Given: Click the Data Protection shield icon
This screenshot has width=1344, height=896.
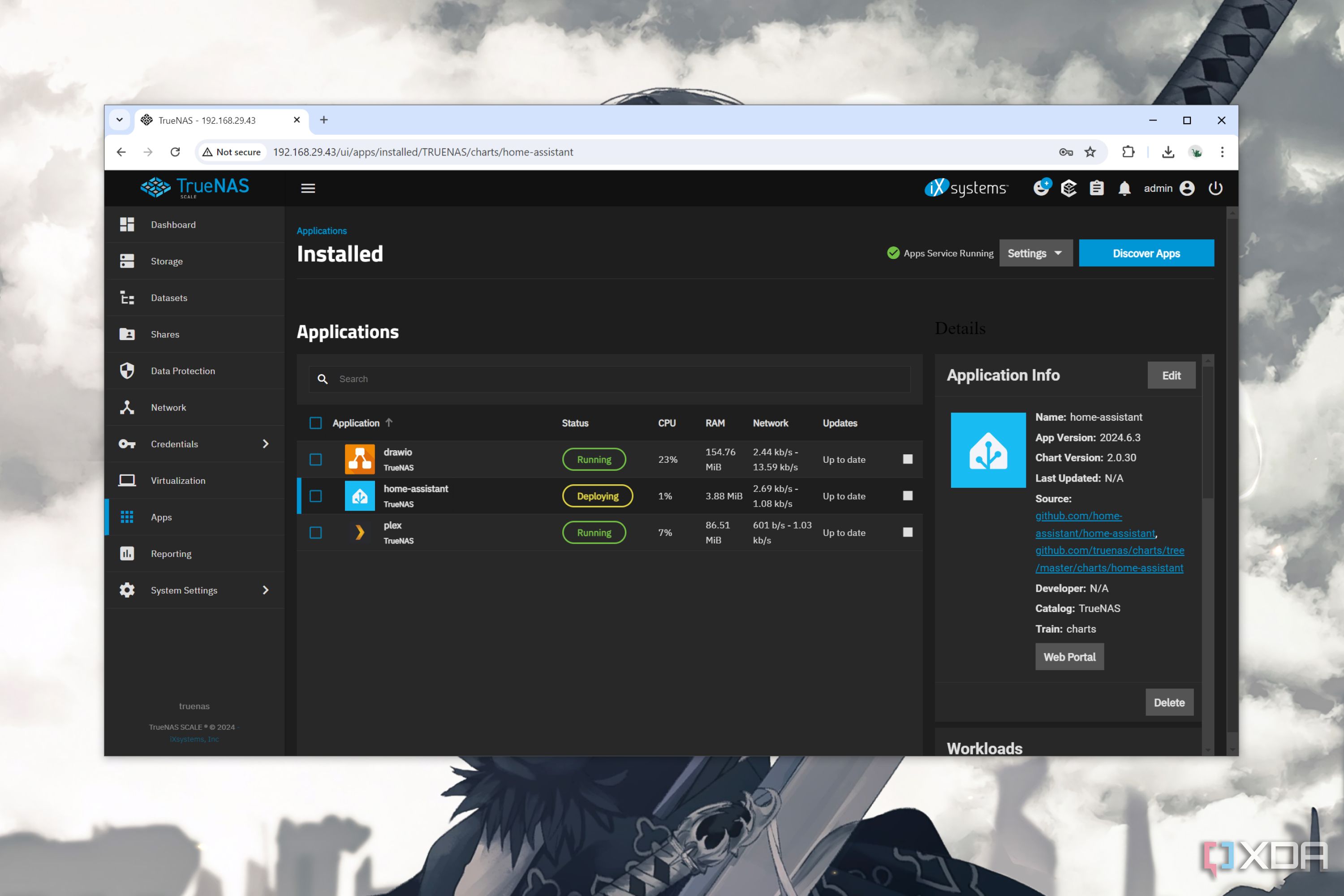Looking at the screenshot, I should (x=127, y=371).
